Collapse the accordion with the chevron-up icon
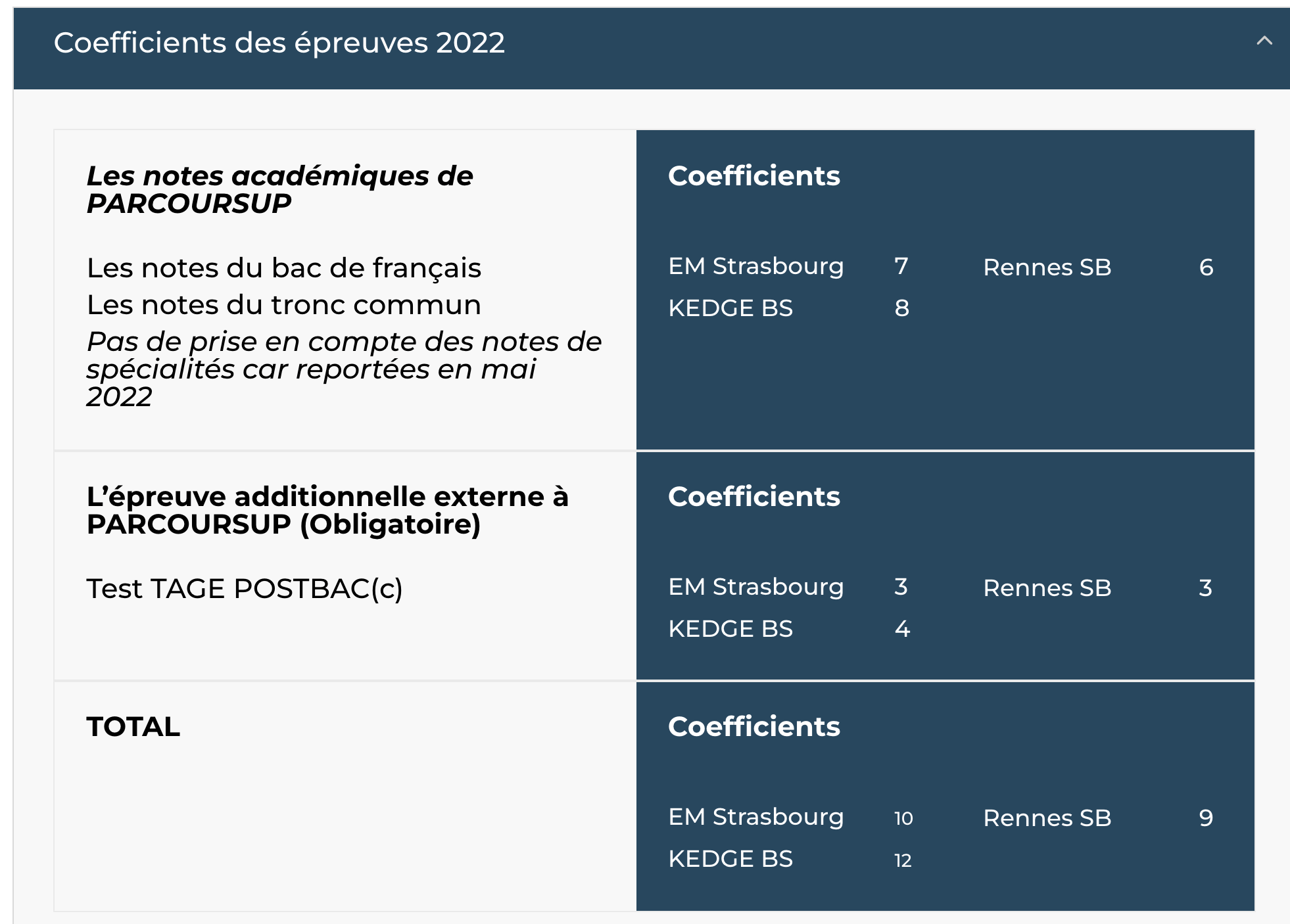The width and height of the screenshot is (1290, 924). (1264, 41)
